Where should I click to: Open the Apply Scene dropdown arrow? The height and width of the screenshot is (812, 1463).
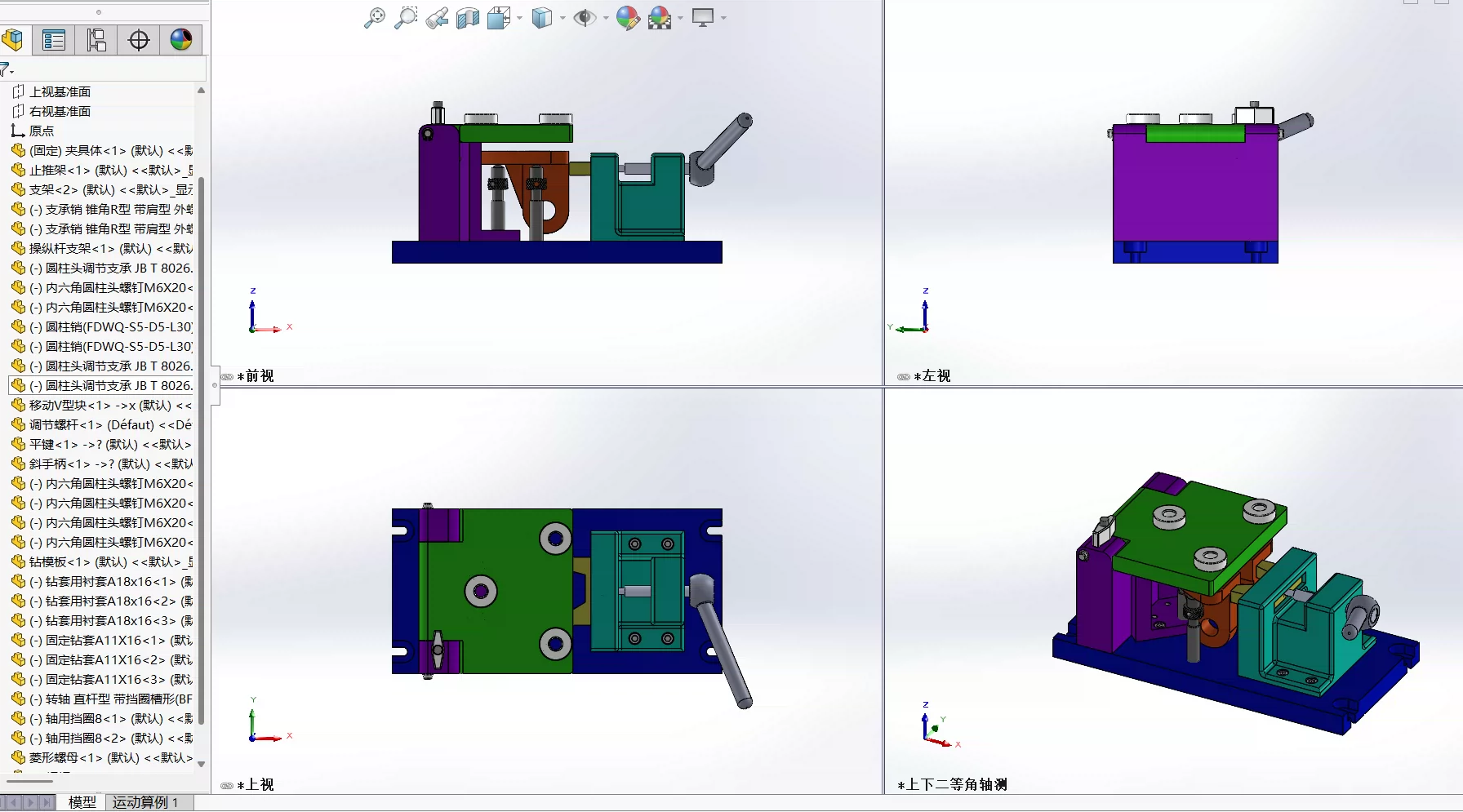tap(680, 18)
